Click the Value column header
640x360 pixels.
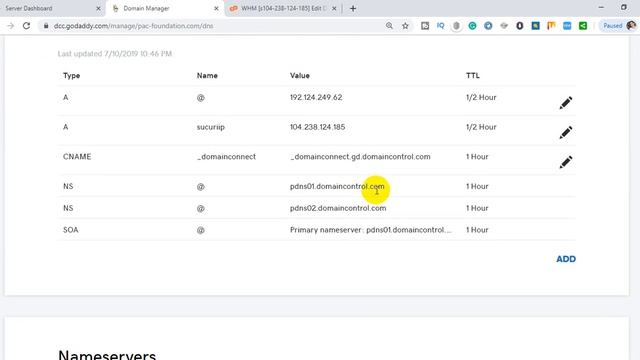pos(300,76)
